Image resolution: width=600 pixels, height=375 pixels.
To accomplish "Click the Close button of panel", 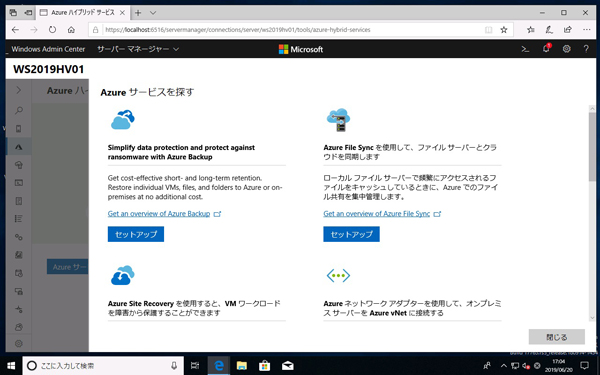I will click(557, 337).
